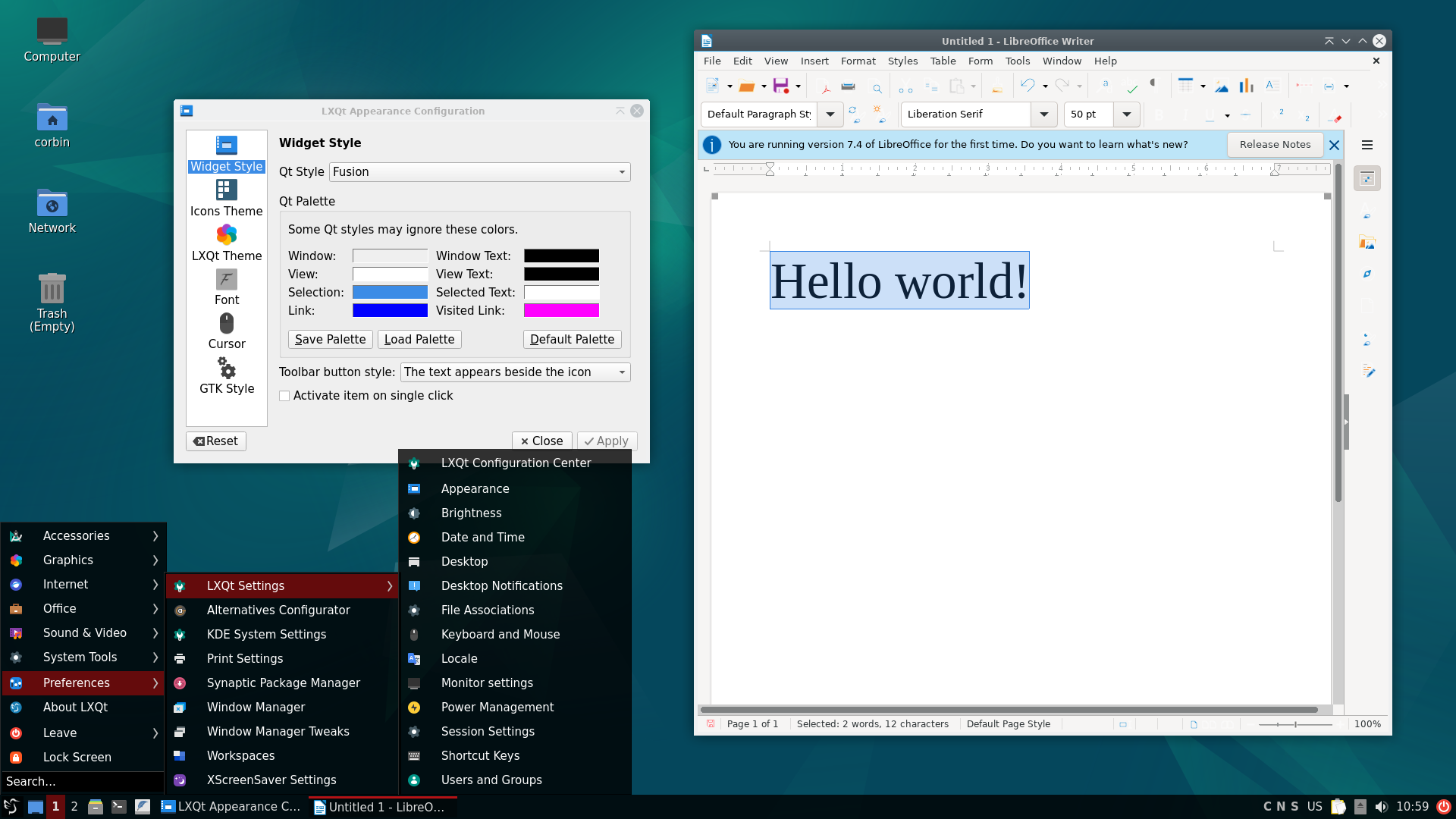Open sidebar Gallery panel icon
1456x819 pixels.
1367,243
